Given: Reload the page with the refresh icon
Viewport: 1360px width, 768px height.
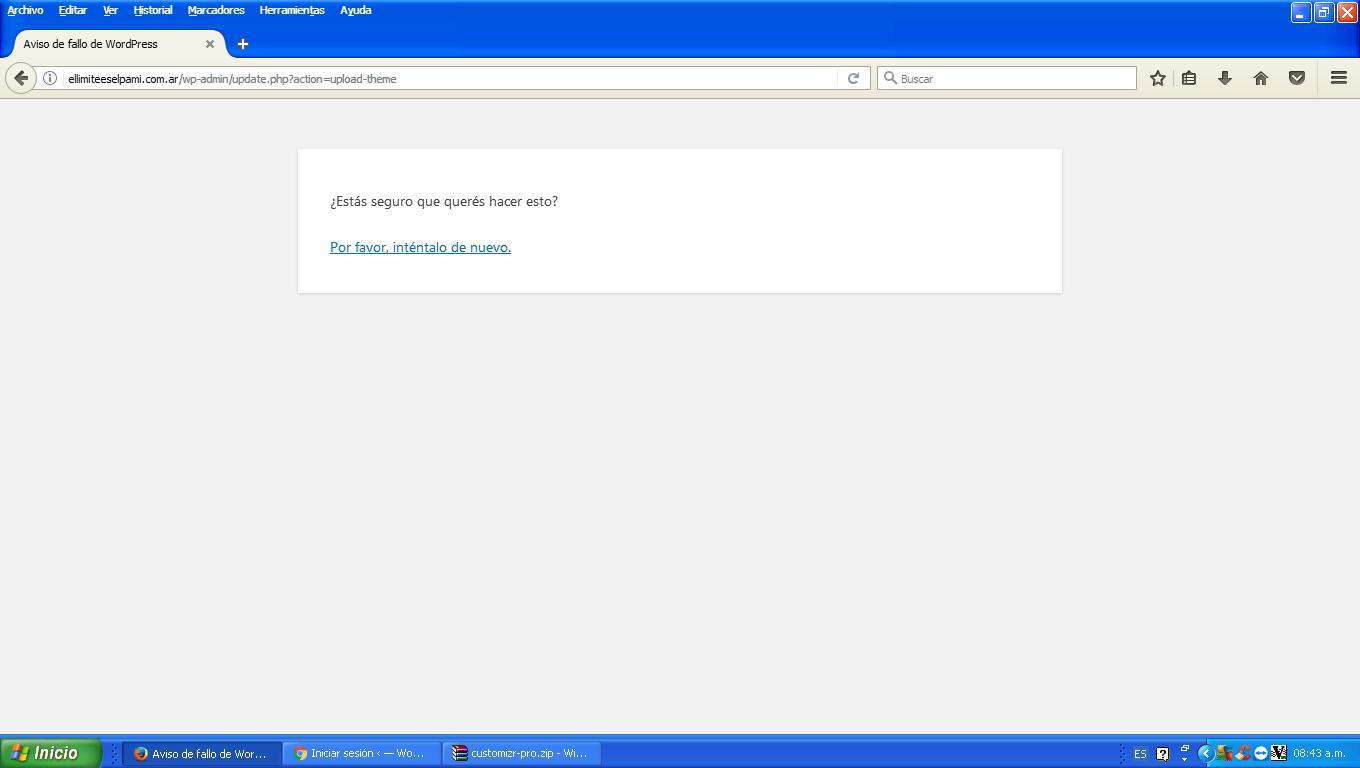Looking at the screenshot, I should [x=853, y=78].
